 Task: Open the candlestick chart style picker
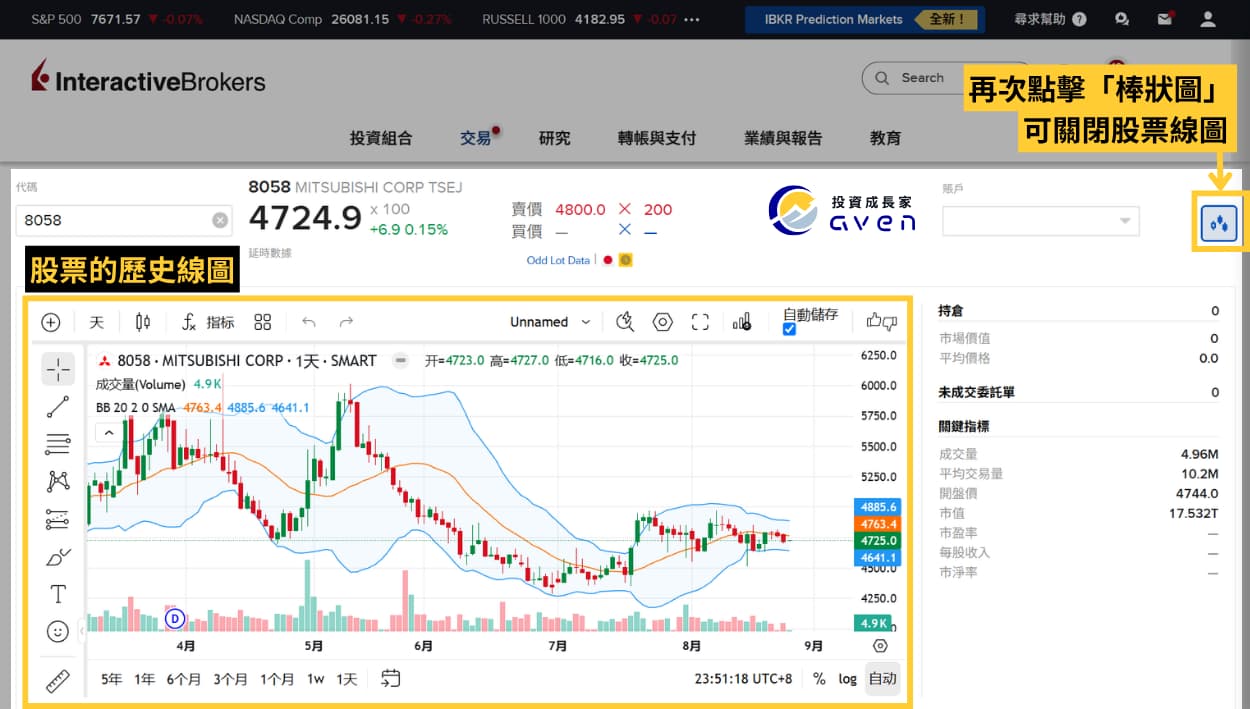point(143,322)
